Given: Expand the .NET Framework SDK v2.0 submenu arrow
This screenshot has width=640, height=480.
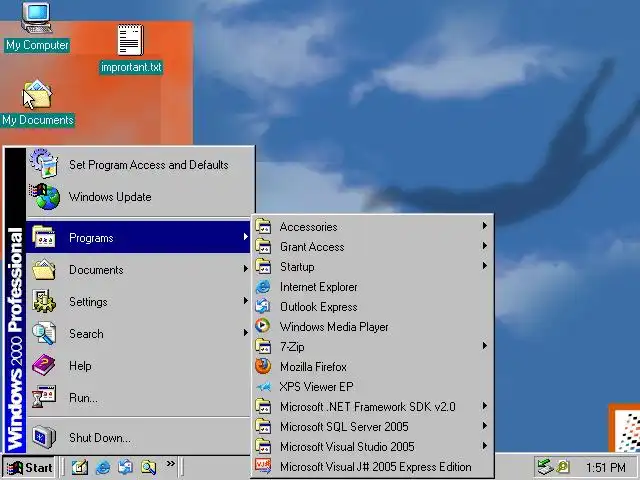Looking at the screenshot, I should pyautogui.click(x=485, y=406).
